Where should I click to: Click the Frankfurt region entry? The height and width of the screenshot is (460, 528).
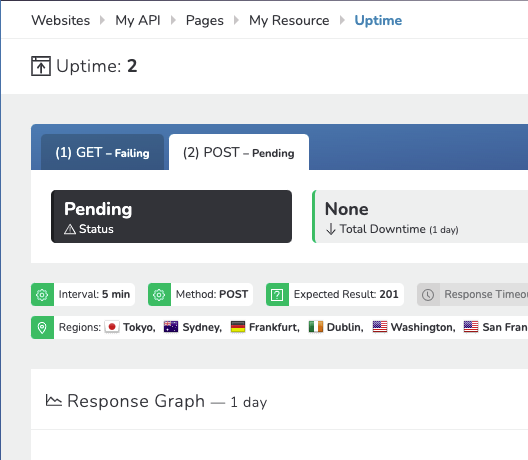tap(265, 327)
